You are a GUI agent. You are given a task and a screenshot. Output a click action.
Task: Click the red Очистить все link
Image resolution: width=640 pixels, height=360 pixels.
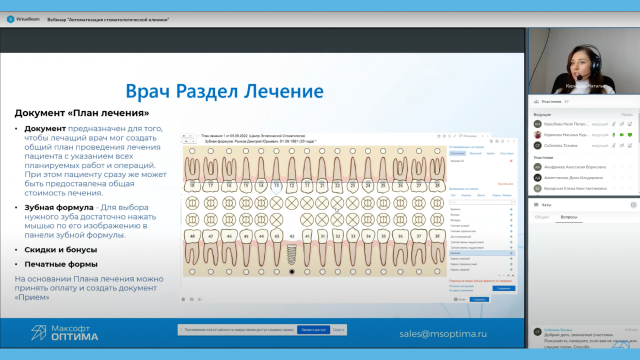click(505, 184)
